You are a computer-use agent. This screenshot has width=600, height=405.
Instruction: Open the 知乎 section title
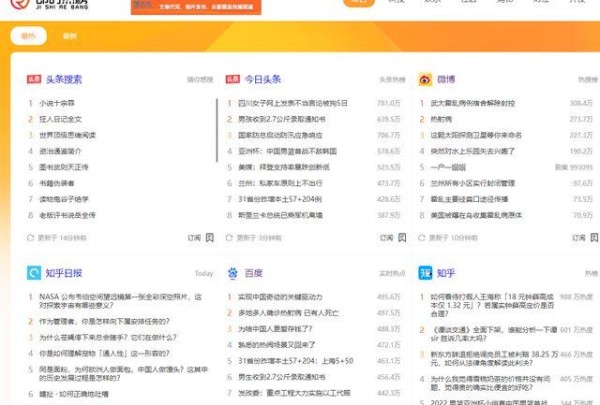click(446, 273)
